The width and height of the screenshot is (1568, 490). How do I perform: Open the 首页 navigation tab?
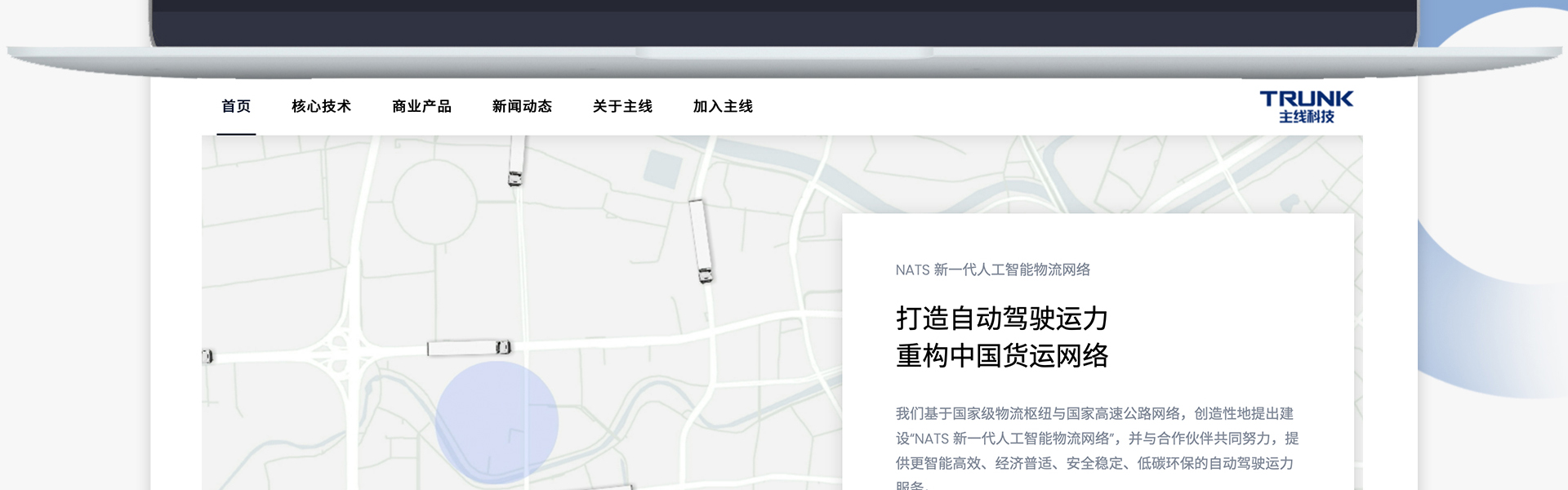pos(236,106)
